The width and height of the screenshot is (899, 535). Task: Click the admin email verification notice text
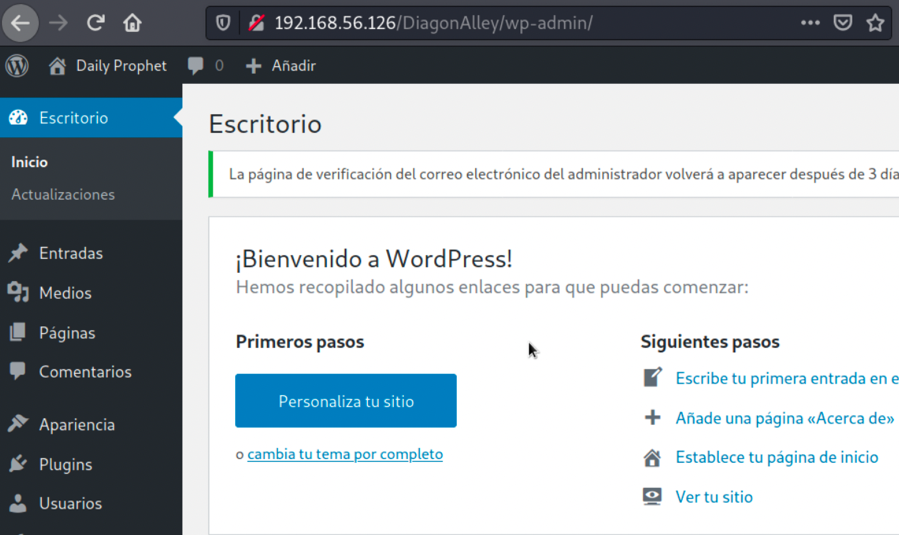click(x=564, y=174)
